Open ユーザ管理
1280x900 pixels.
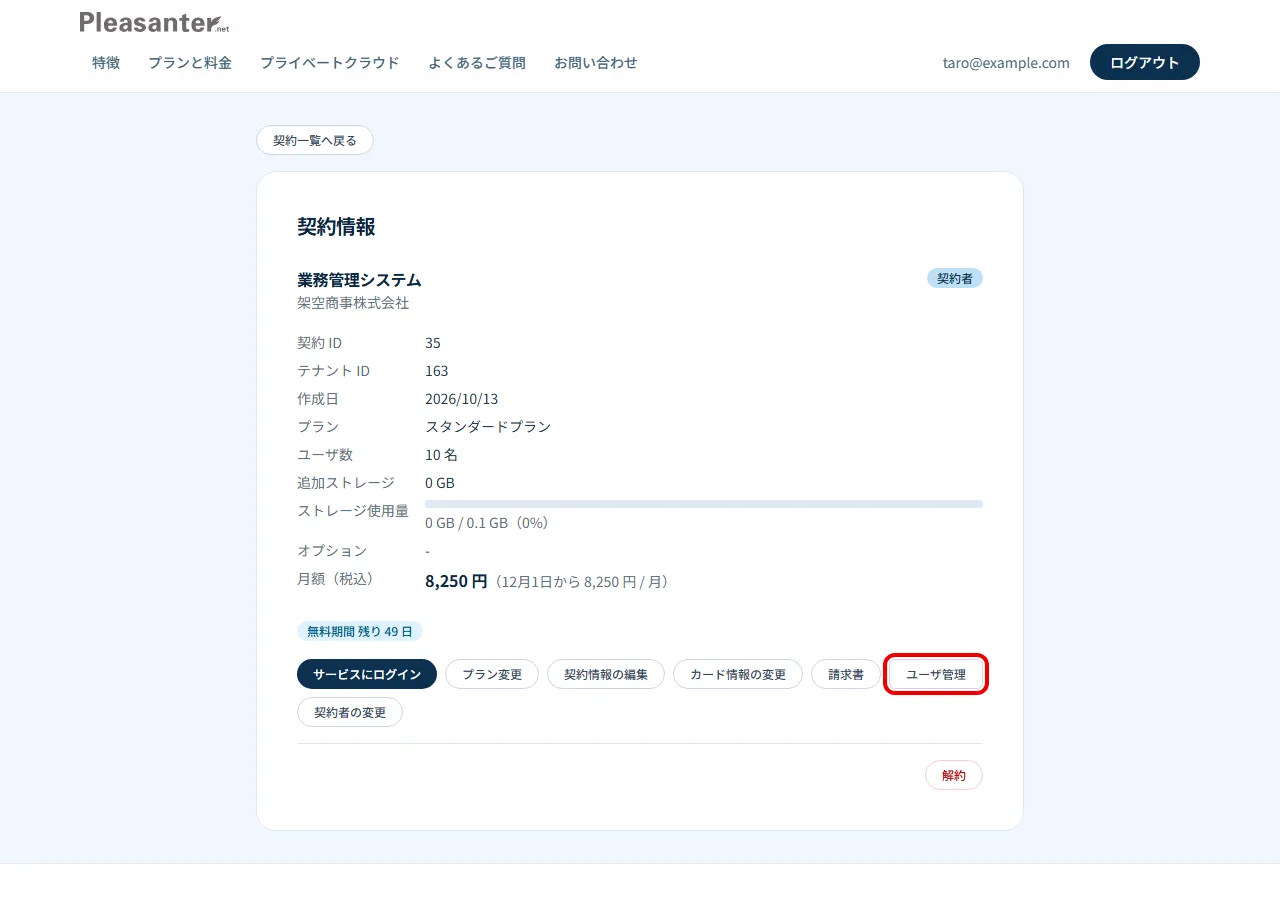936,674
